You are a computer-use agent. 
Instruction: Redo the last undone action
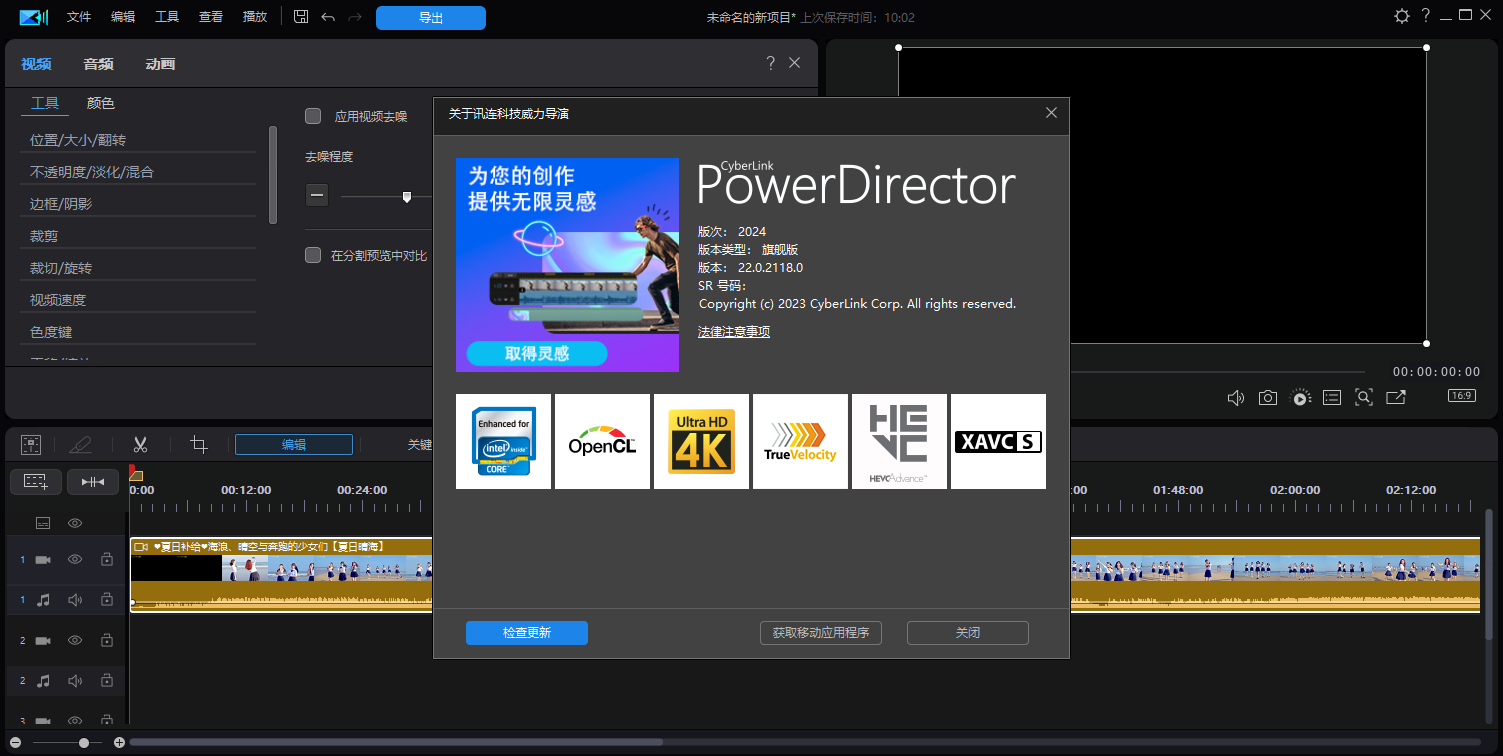coord(355,17)
